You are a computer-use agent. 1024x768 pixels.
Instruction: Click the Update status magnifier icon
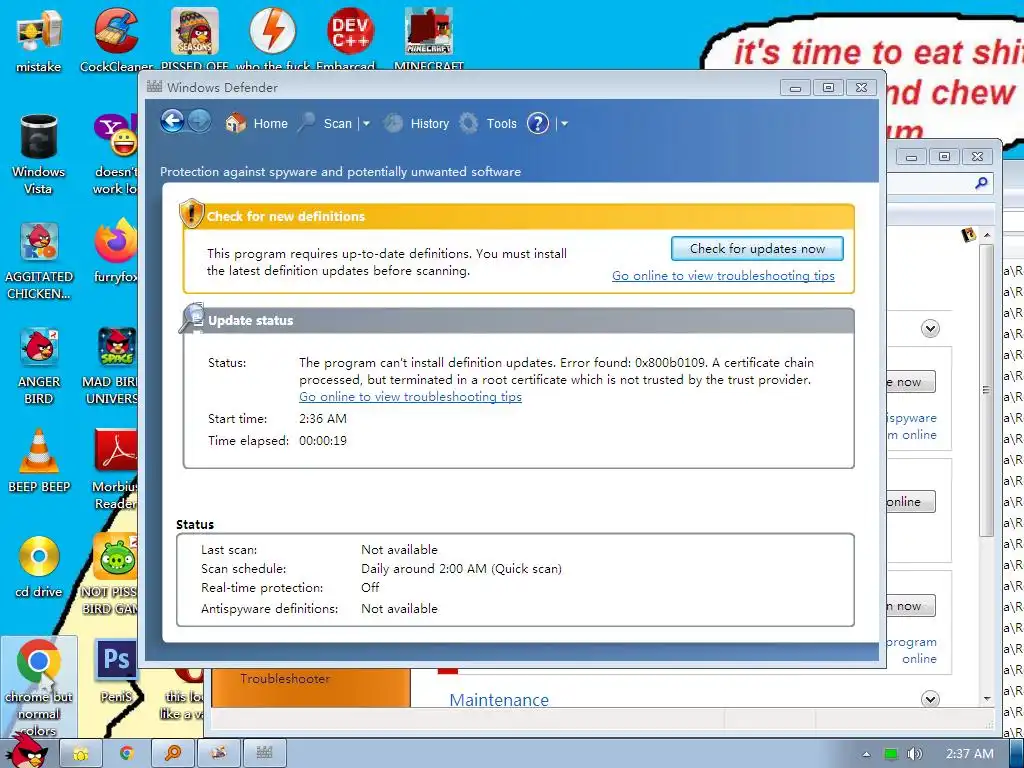(x=191, y=318)
